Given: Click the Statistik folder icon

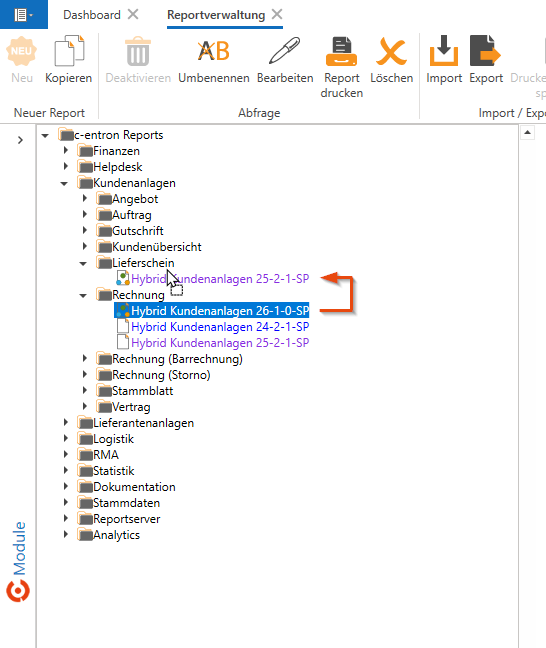Looking at the screenshot, I should click(85, 470).
